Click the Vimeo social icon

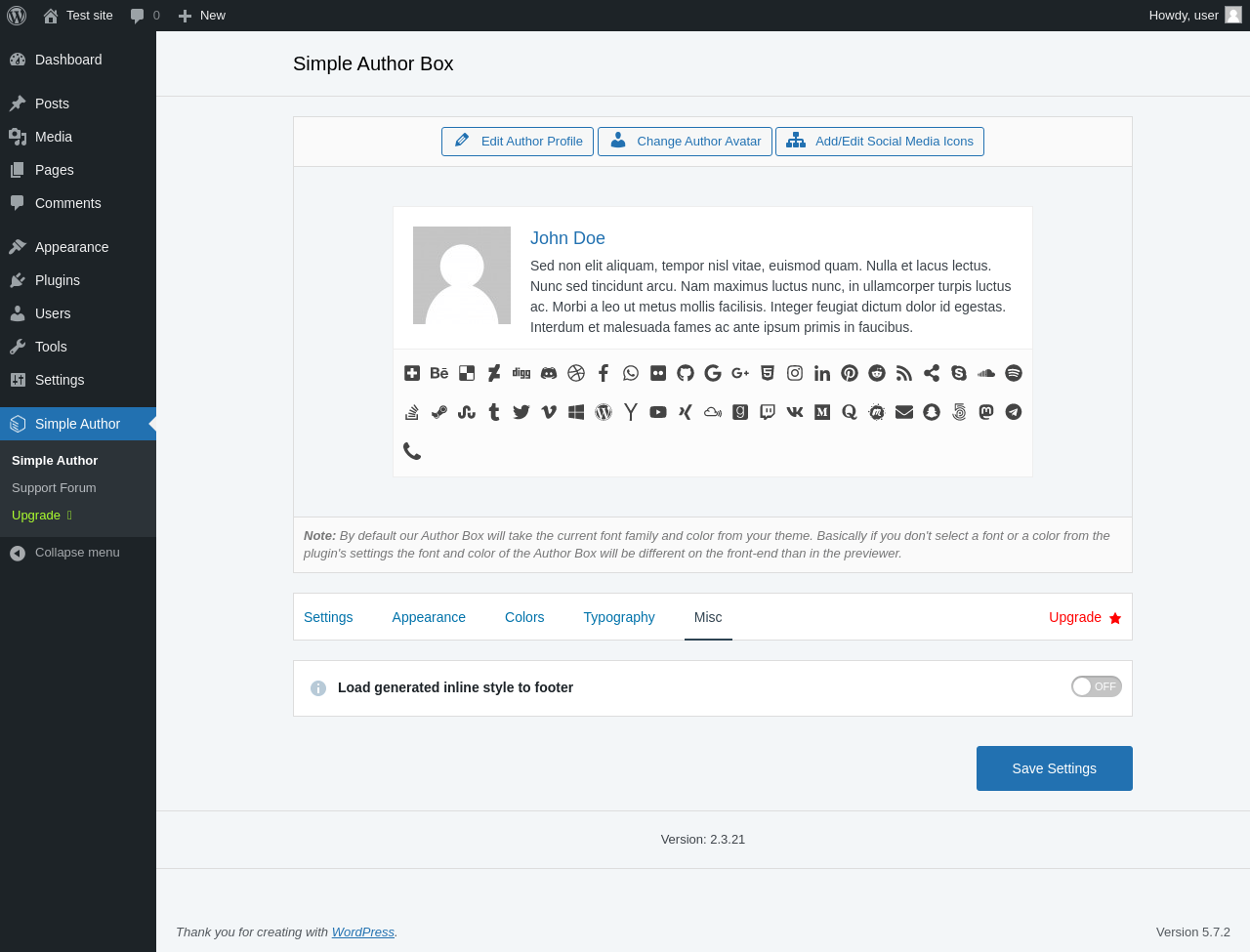point(549,412)
